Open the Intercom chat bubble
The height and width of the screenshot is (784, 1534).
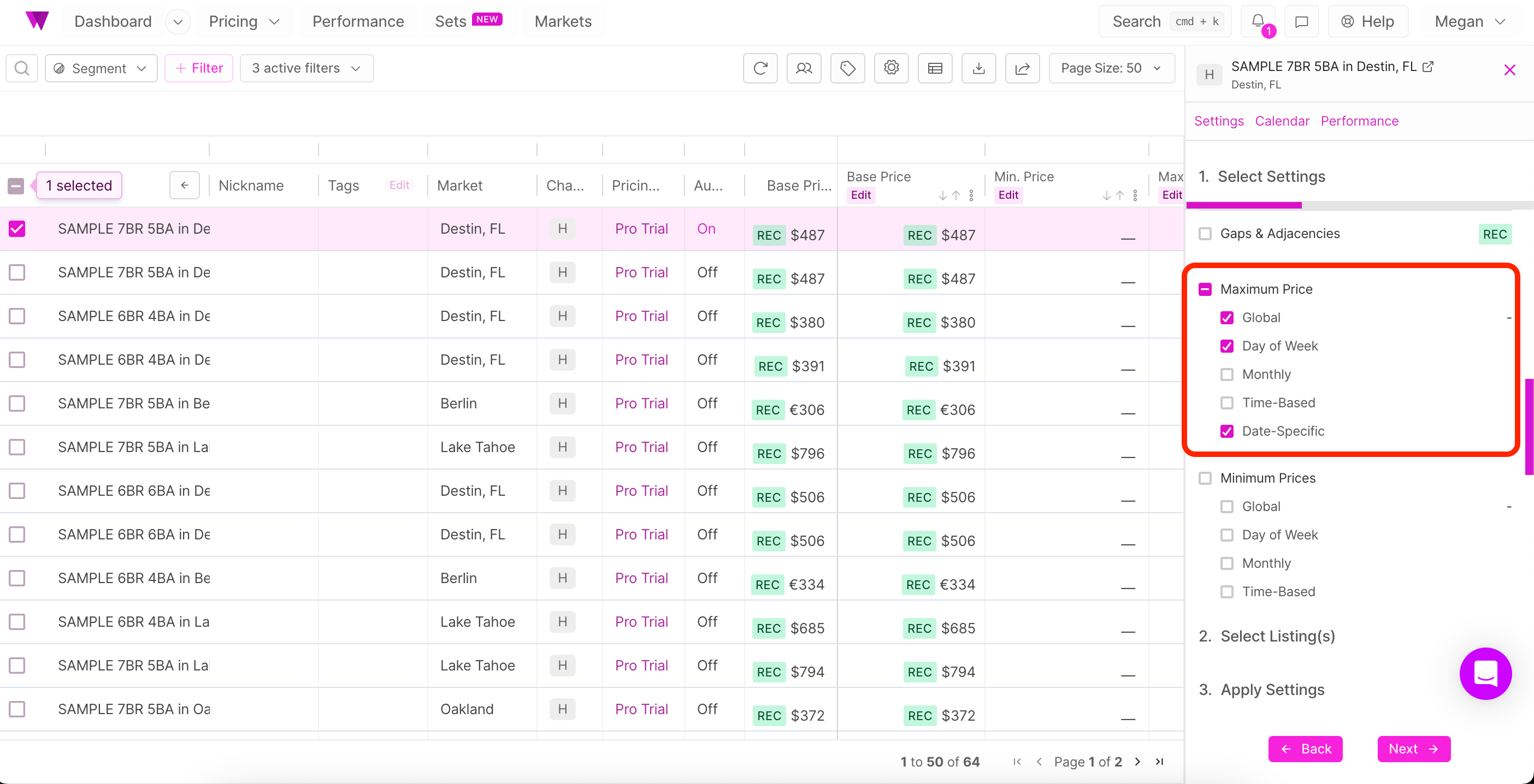(1485, 673)
